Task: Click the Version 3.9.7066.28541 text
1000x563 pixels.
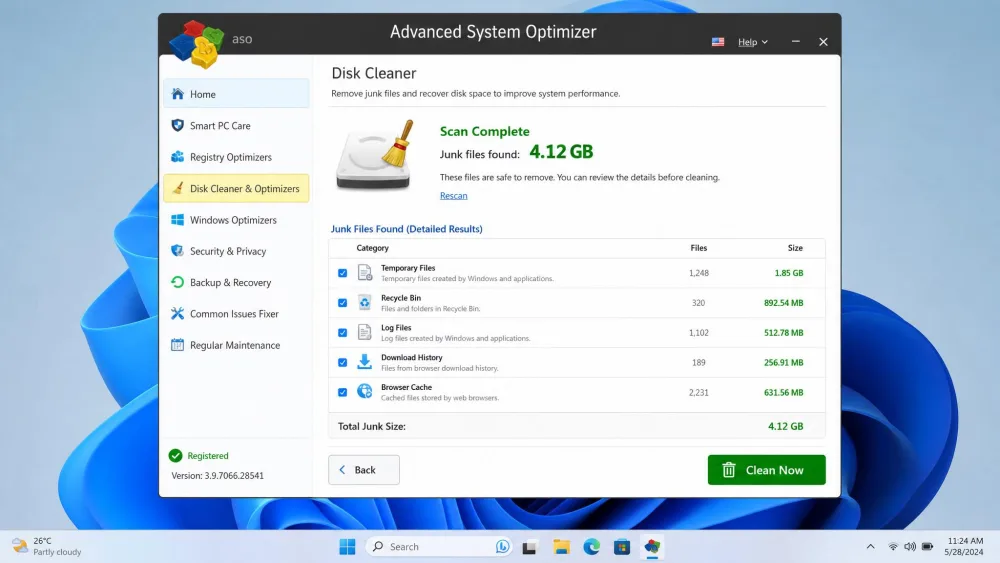Action: (217, 476)
